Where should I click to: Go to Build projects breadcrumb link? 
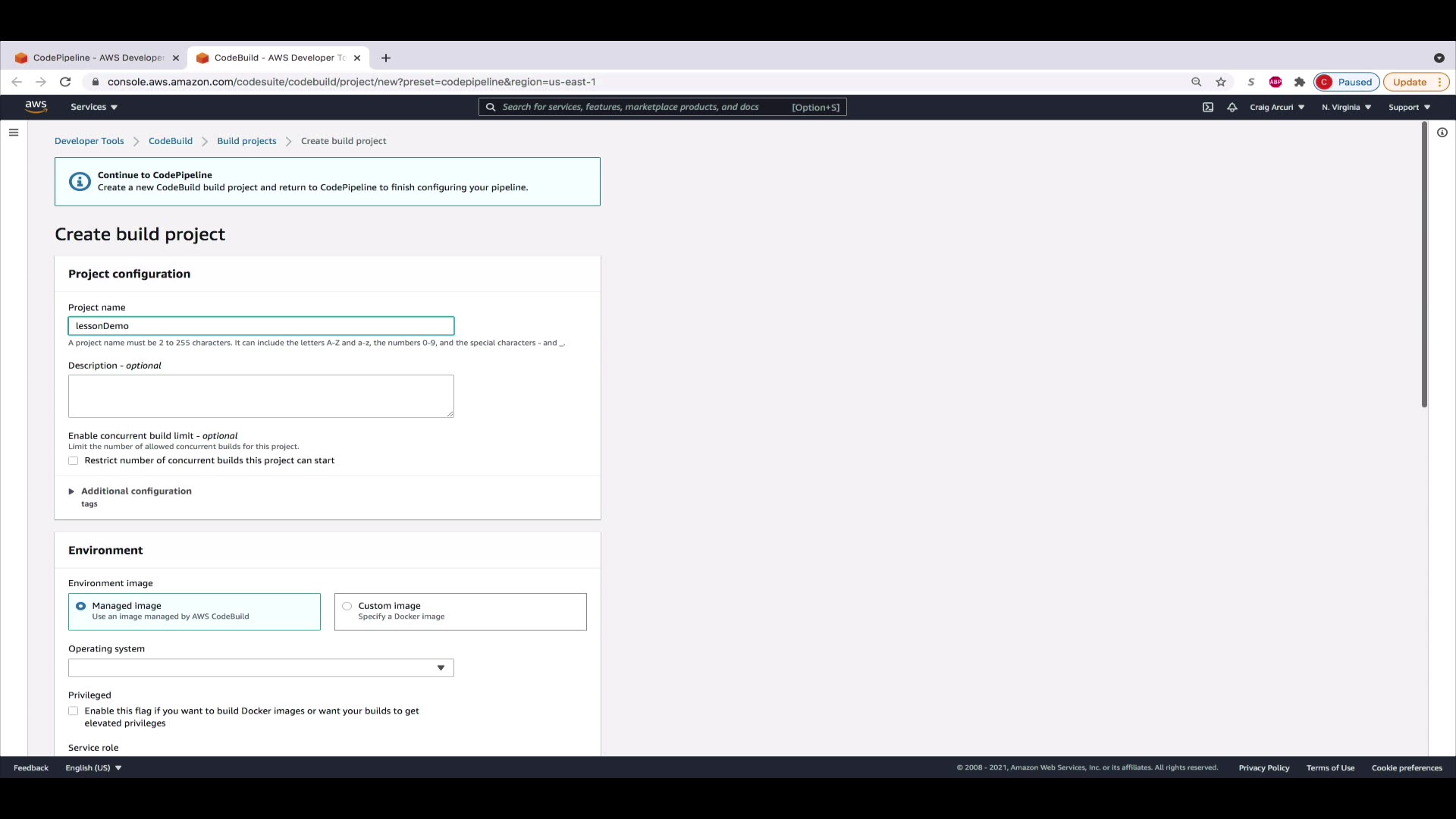click(x=246, y=141)
